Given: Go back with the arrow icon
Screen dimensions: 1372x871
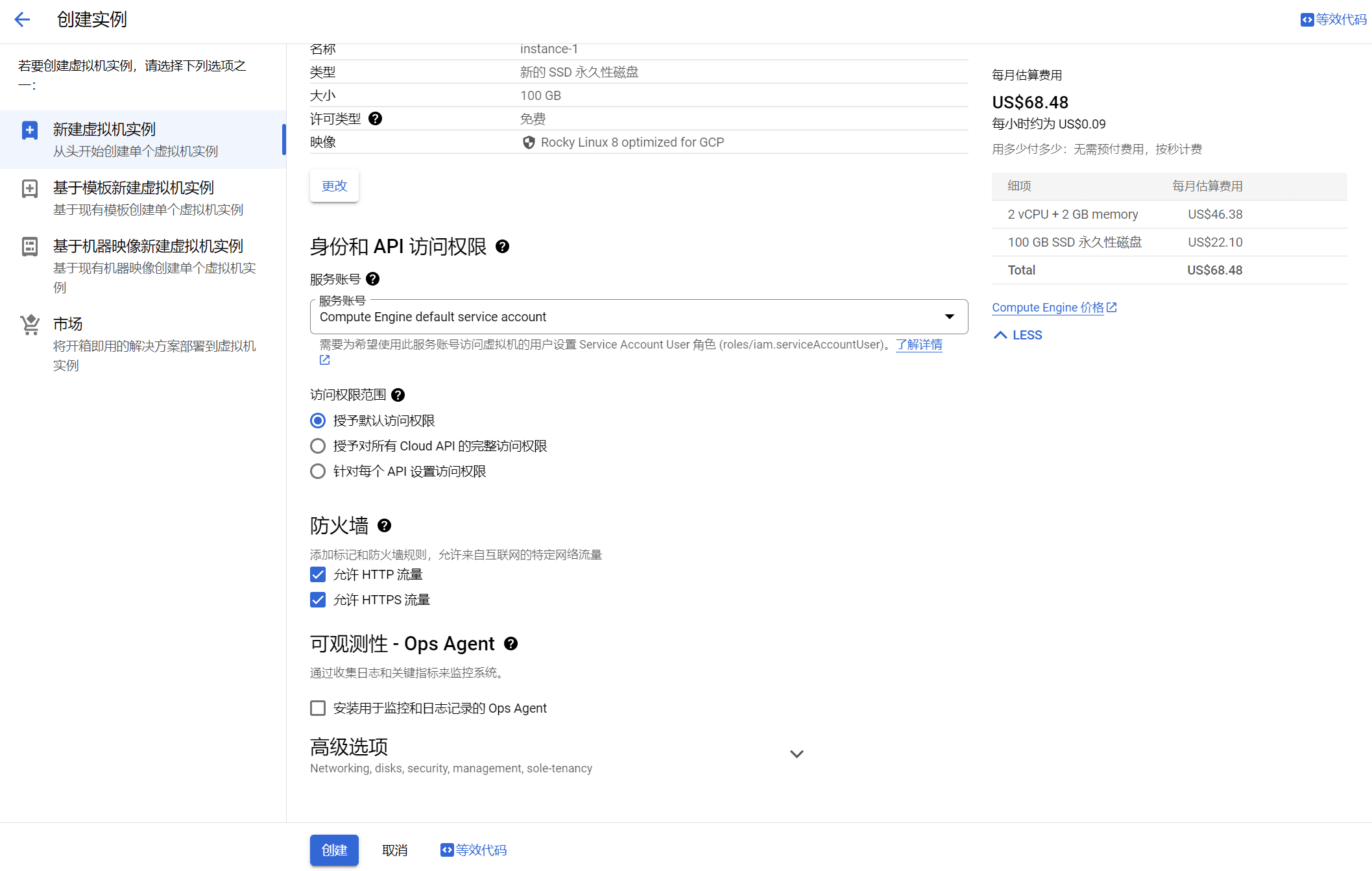Looking at the screenshot, I should tap(22, 19).
